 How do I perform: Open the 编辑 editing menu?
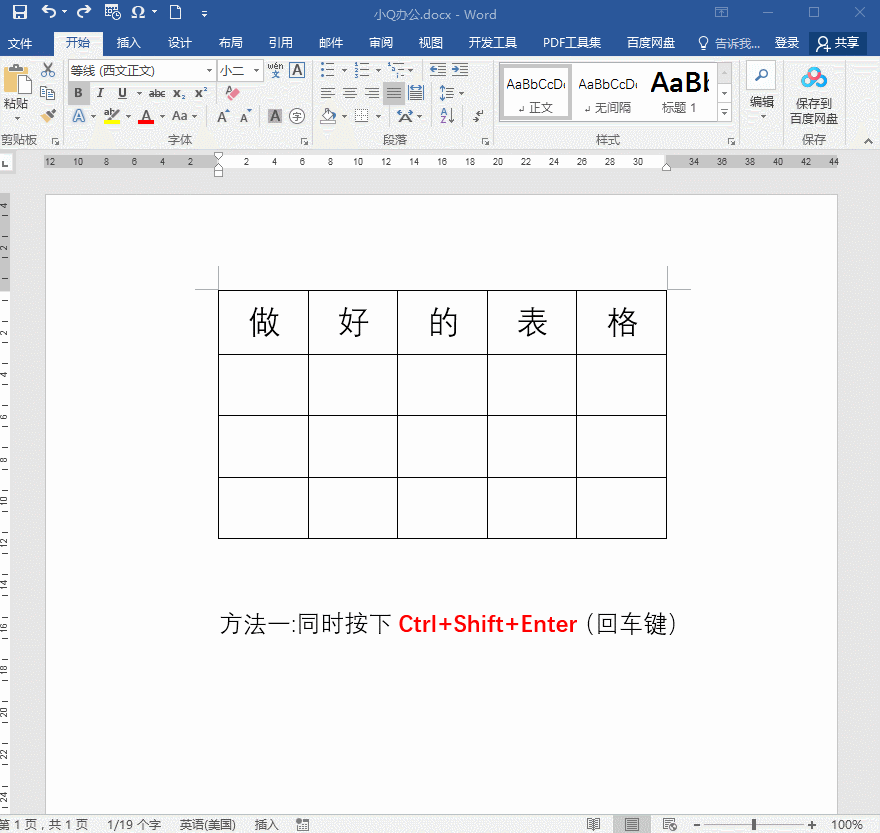click(x=762, y=90)
